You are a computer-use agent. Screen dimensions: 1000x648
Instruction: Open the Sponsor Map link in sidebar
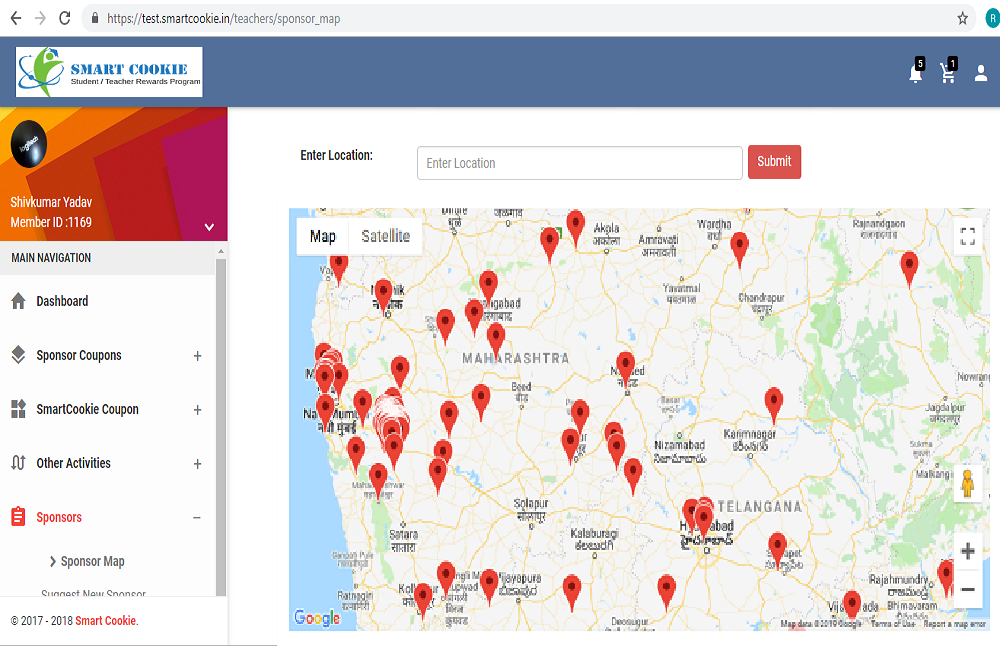[92, 561]
